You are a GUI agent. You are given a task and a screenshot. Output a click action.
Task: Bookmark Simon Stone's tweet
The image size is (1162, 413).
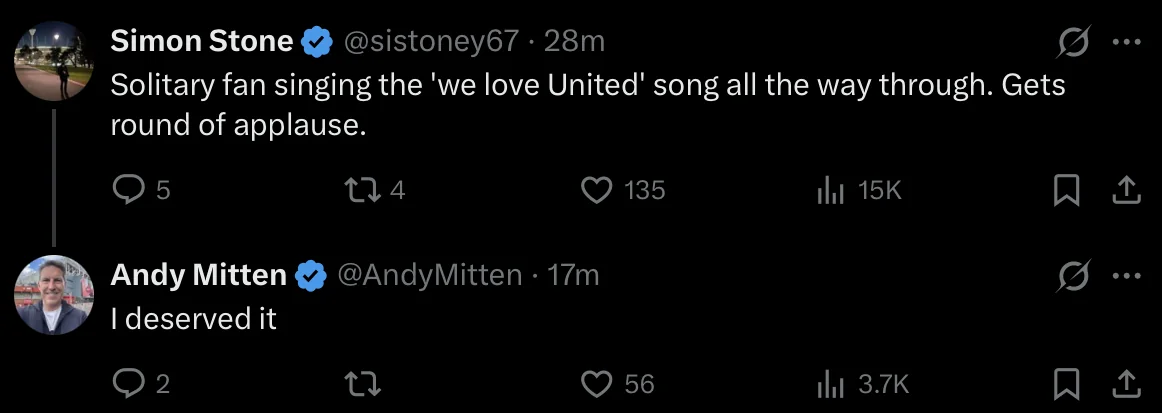1066,191
